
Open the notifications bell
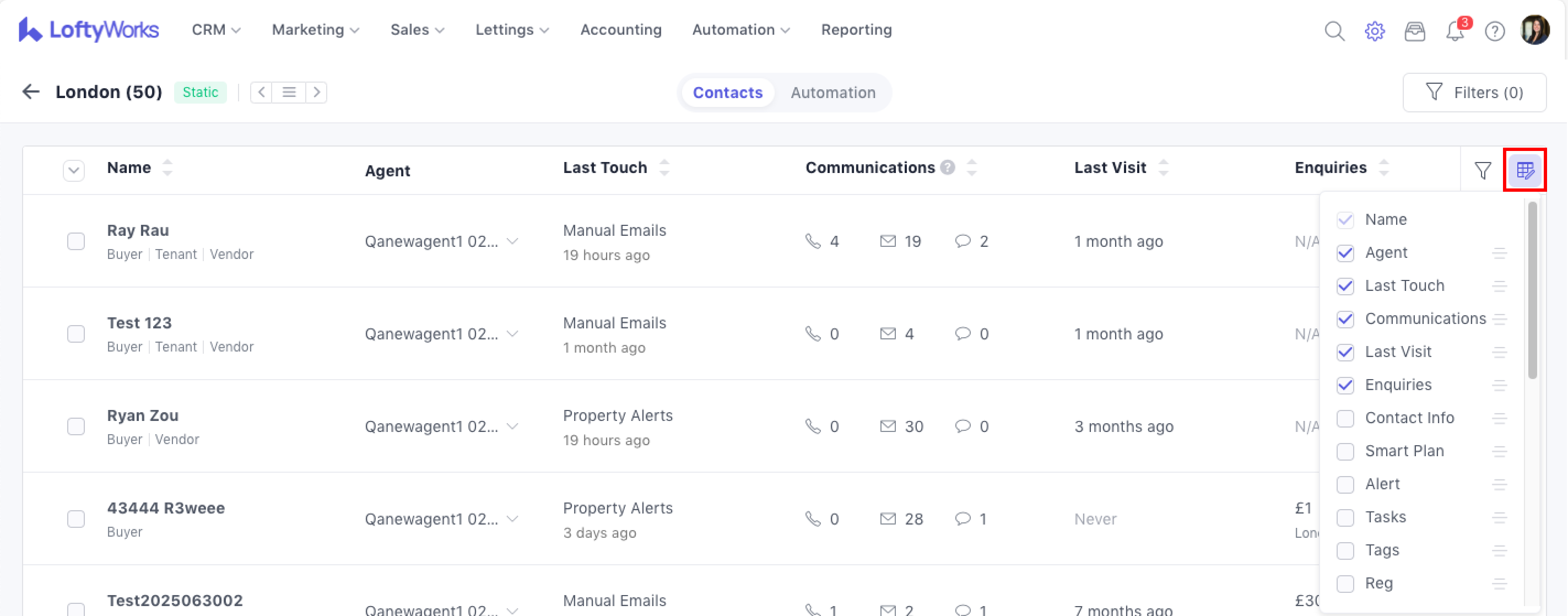click(1455, 30)
